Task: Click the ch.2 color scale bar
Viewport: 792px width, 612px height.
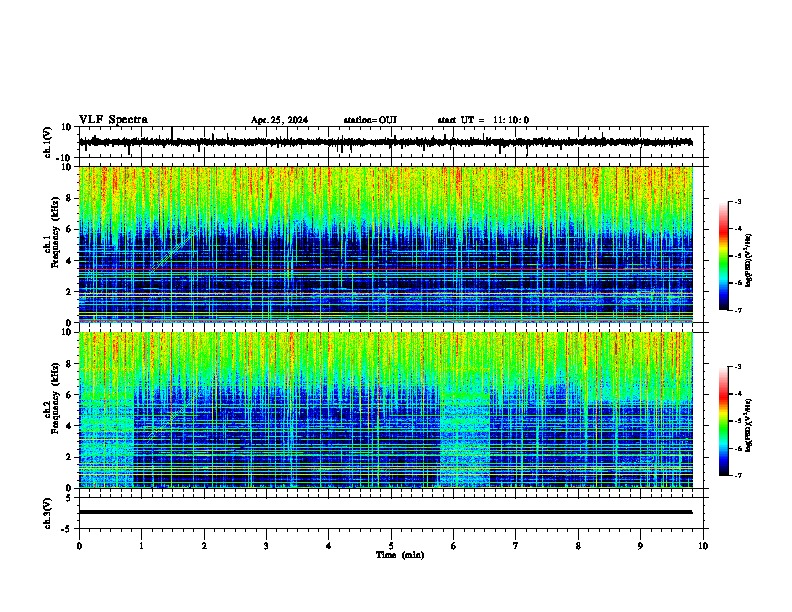Action: click(x=724, y=421)
